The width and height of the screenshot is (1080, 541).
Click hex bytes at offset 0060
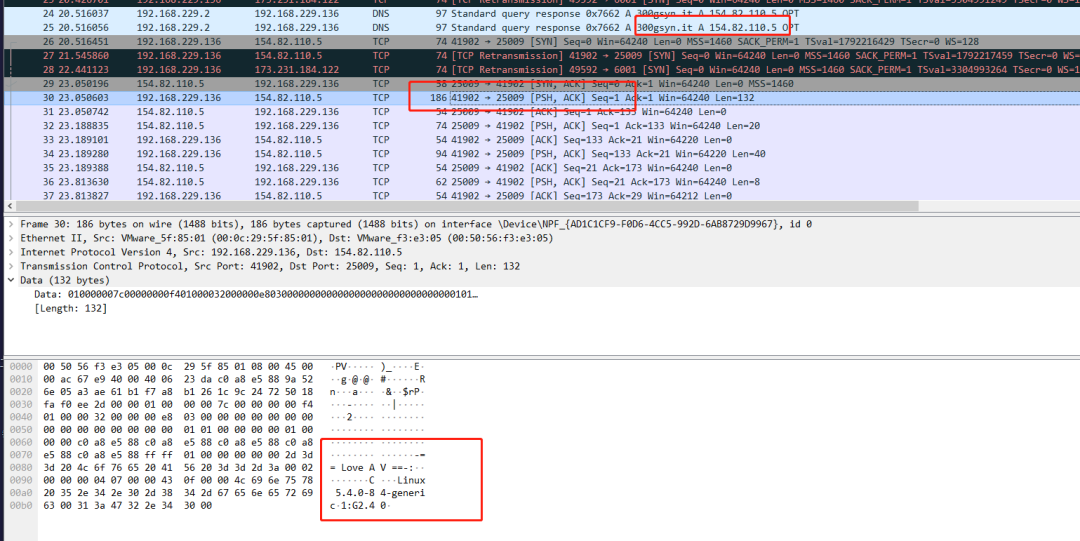[178, 442]
